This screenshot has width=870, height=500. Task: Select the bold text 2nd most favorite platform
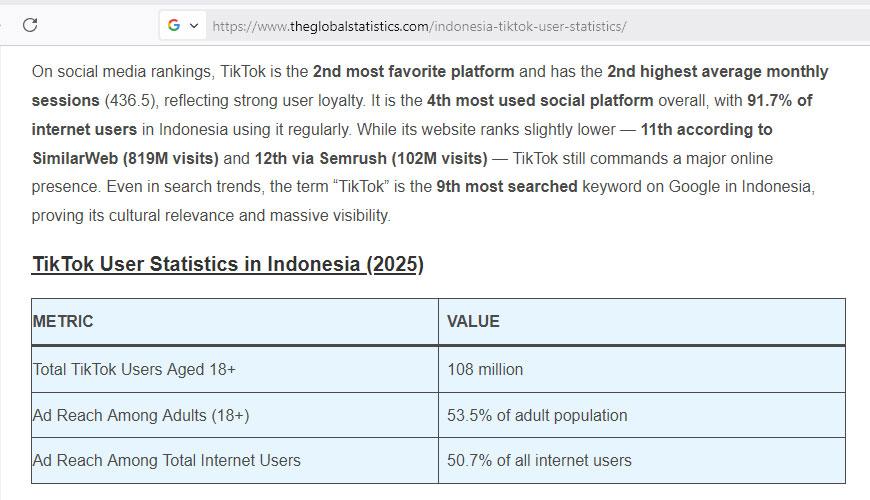(x=413, y=72)
